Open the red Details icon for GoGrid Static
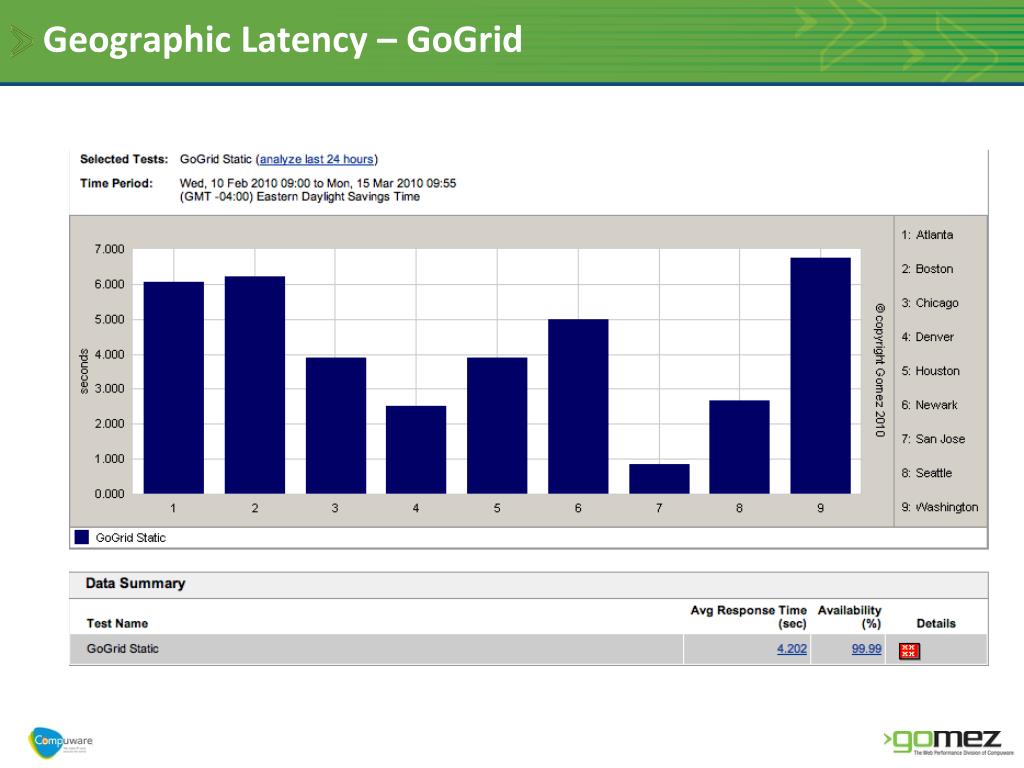 pyautogui.click(x=909, y=651)
